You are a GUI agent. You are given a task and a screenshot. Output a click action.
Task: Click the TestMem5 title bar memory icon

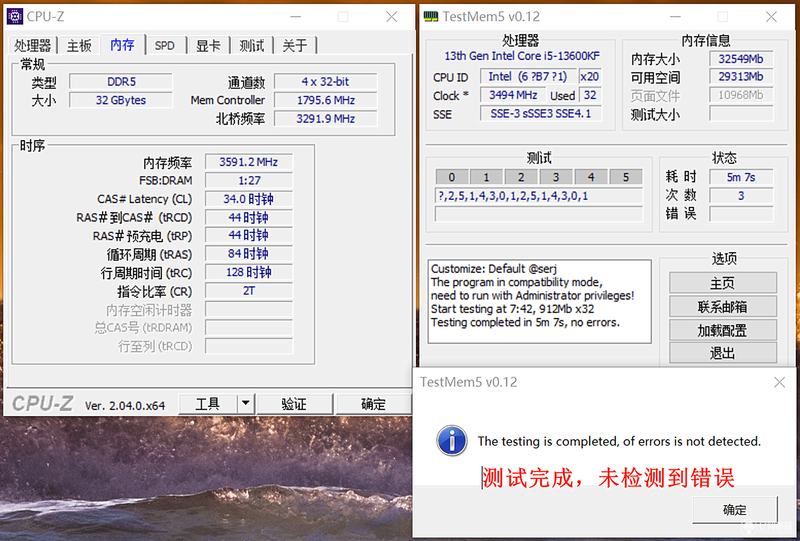coord(431,16)
